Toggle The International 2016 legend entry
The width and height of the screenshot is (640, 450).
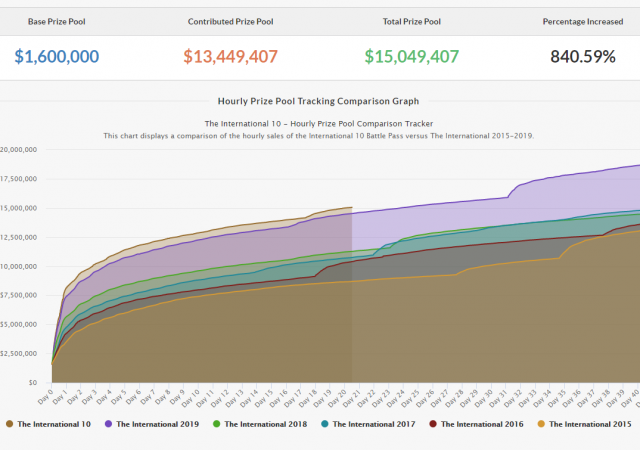481,424
